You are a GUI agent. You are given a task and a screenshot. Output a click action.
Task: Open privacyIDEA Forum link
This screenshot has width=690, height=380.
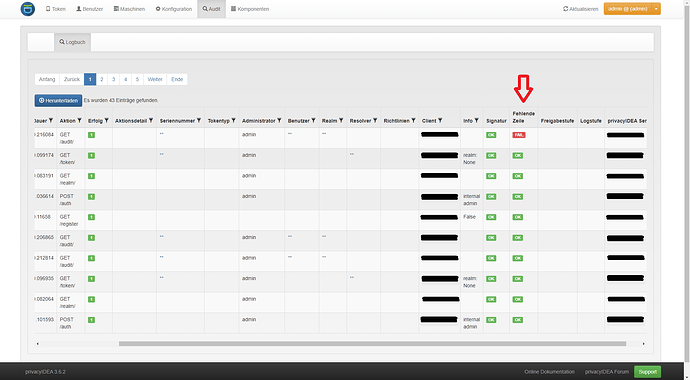point(607,372)
